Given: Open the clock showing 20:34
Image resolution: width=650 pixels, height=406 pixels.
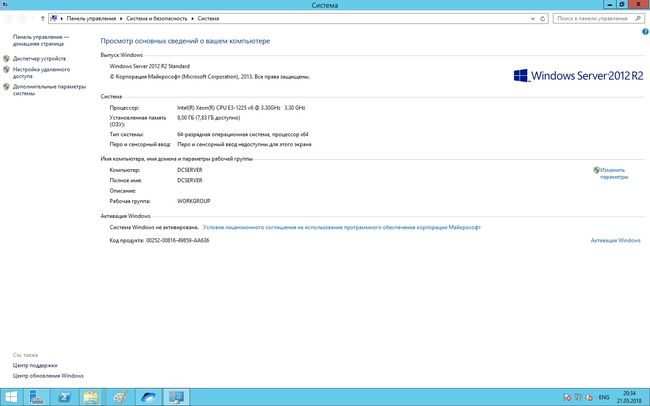Looking at the screenshot, I should [x=629, y=397].
